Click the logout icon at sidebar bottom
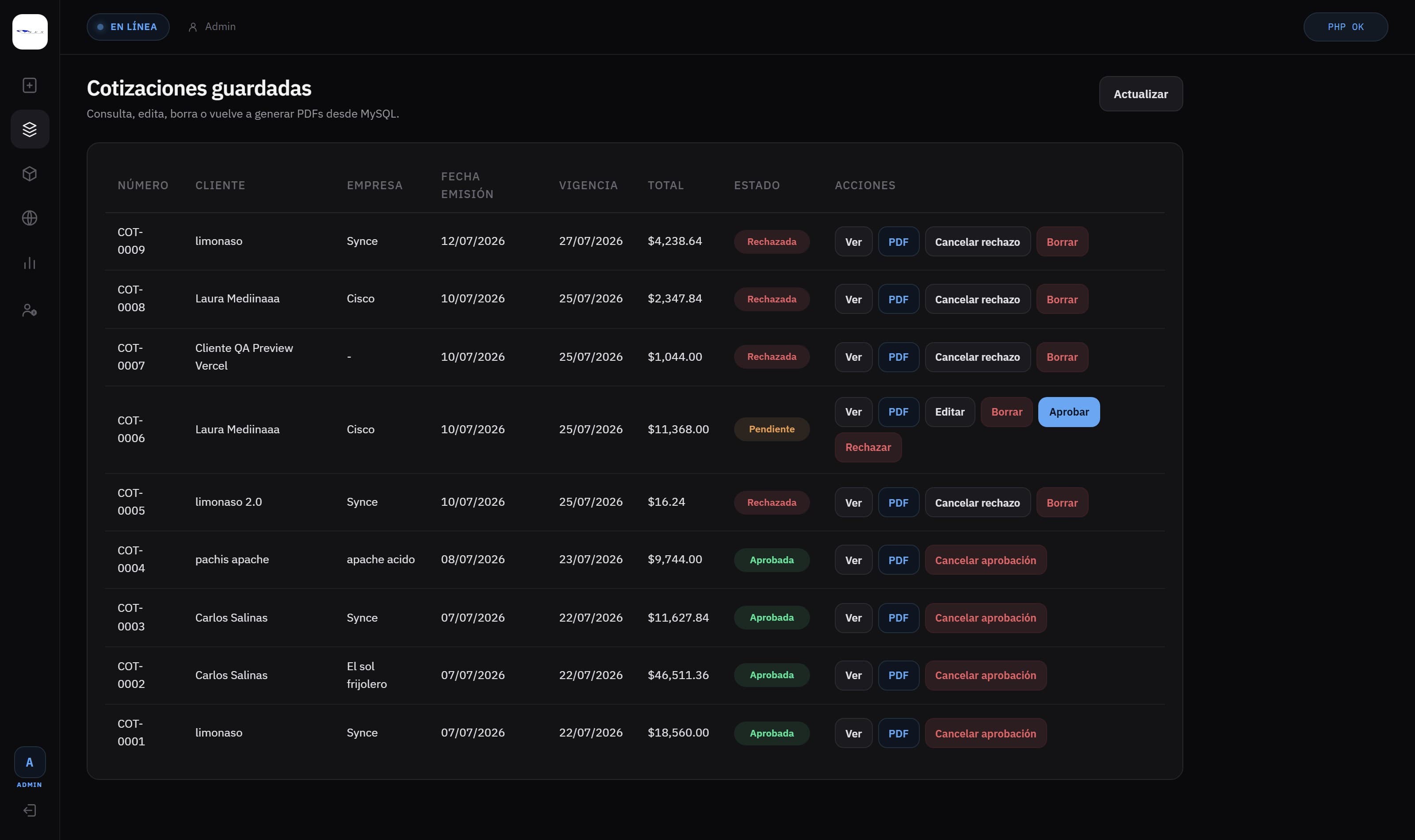1415x840 pixels. (30, 810)
